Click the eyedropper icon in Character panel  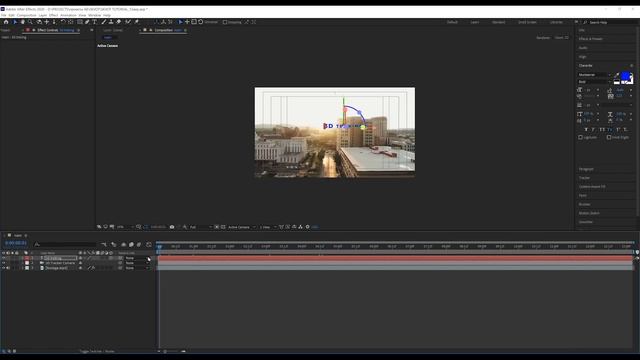click(x=617, y=75)
